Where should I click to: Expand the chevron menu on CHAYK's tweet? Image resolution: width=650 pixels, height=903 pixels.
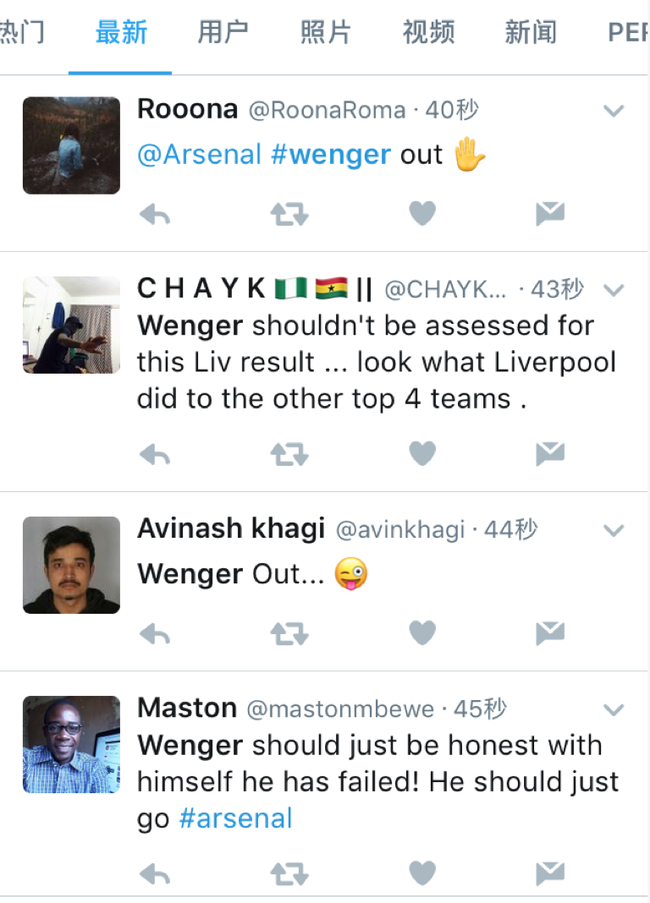click(x=613, y=291)
